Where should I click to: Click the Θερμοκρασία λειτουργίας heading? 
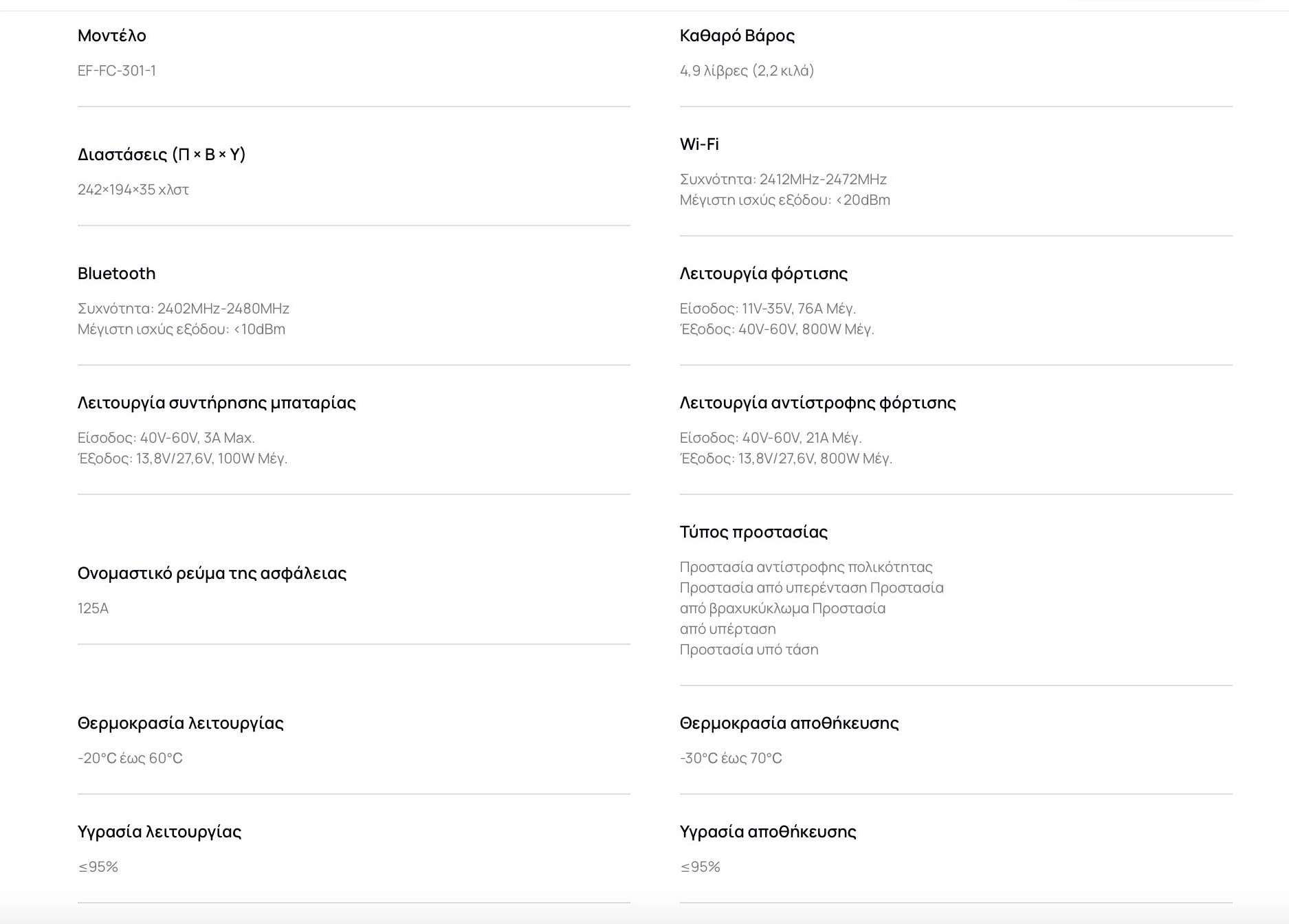(x=180, y=723)
